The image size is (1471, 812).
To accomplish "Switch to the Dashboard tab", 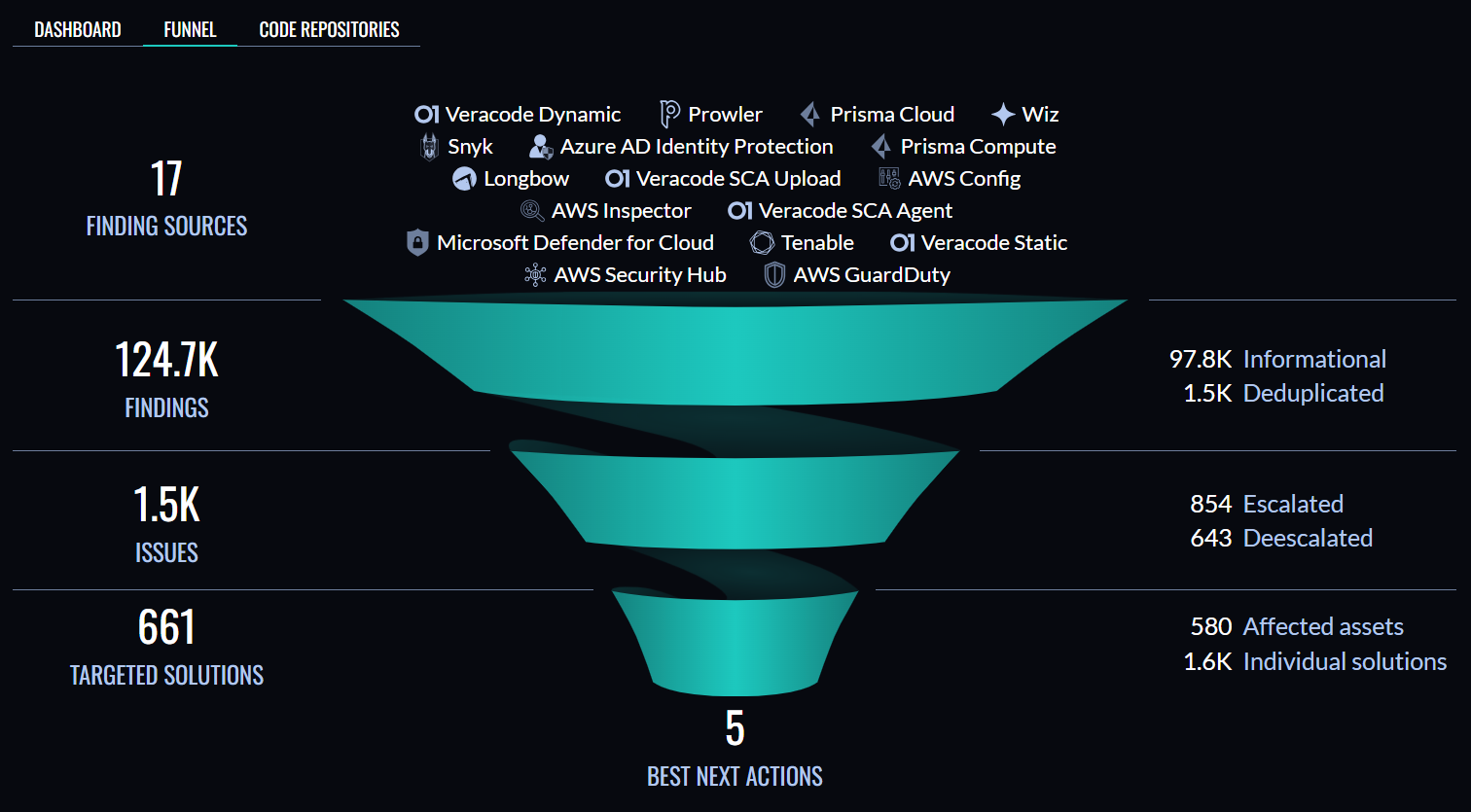I will point(78,29).
